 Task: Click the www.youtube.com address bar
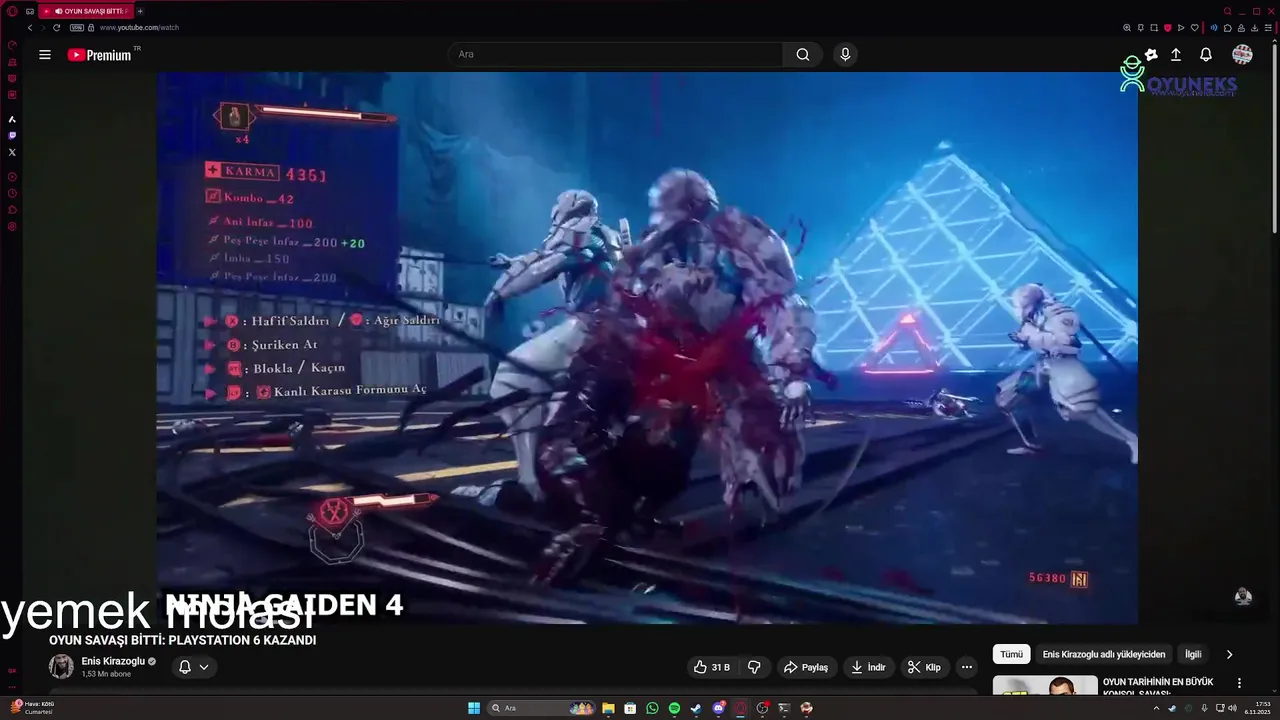click(139, 28)
